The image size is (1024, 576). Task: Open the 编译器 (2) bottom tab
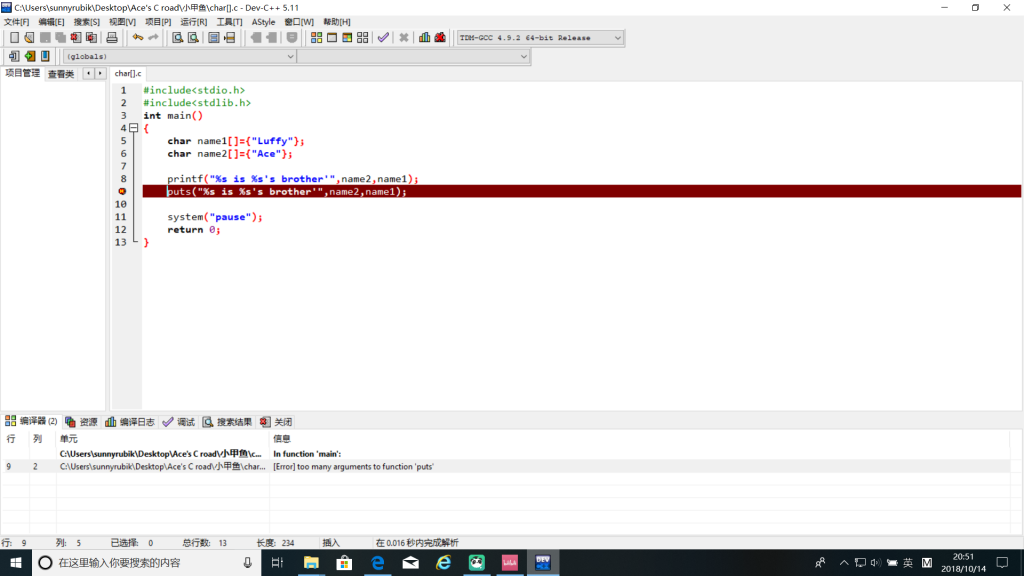31,421
